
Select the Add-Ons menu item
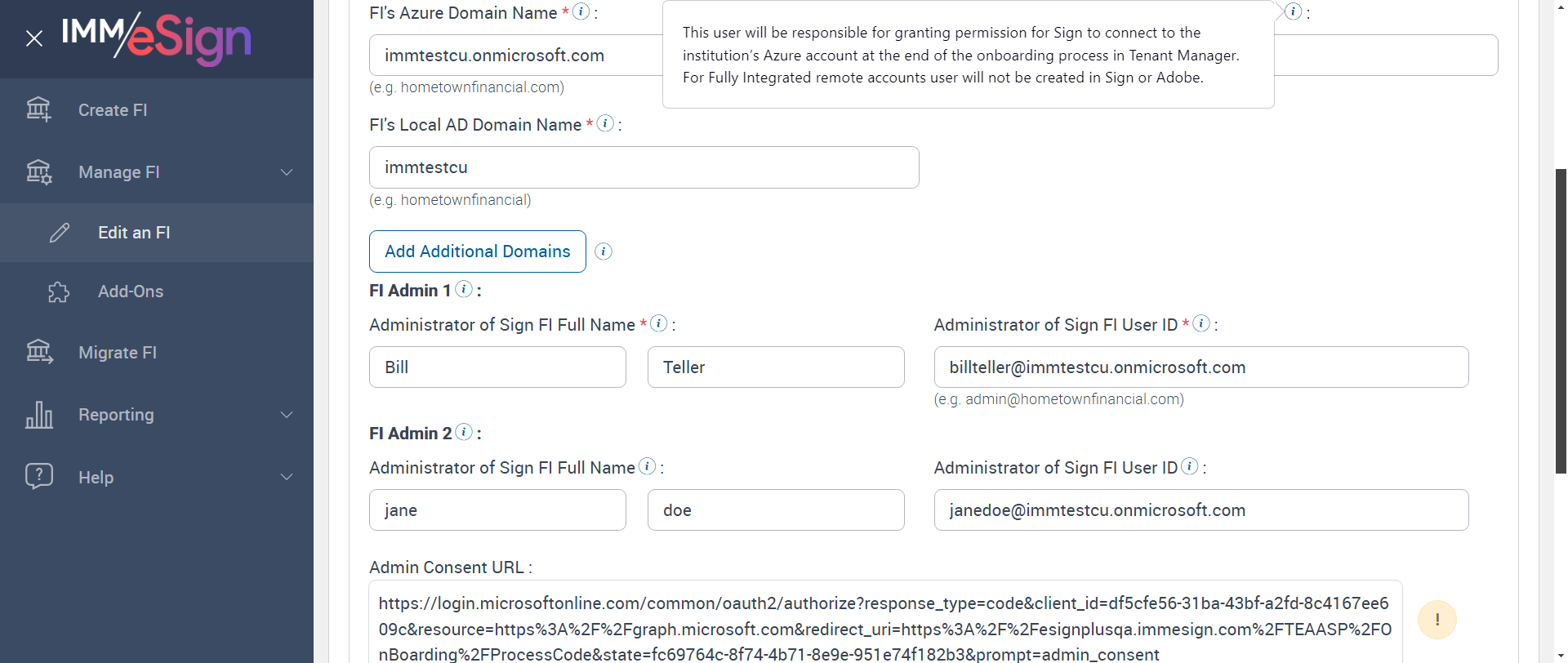tap(131, 291)
